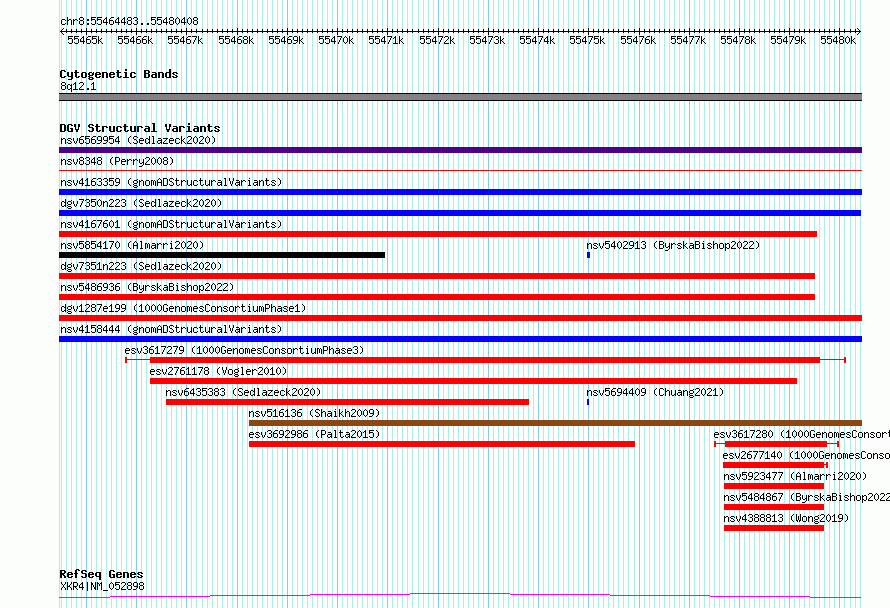Select the red esv3692986 variant bar
The width and height of the screenshot is (890, 608).
pyautogui.click(x=442, y=444)
